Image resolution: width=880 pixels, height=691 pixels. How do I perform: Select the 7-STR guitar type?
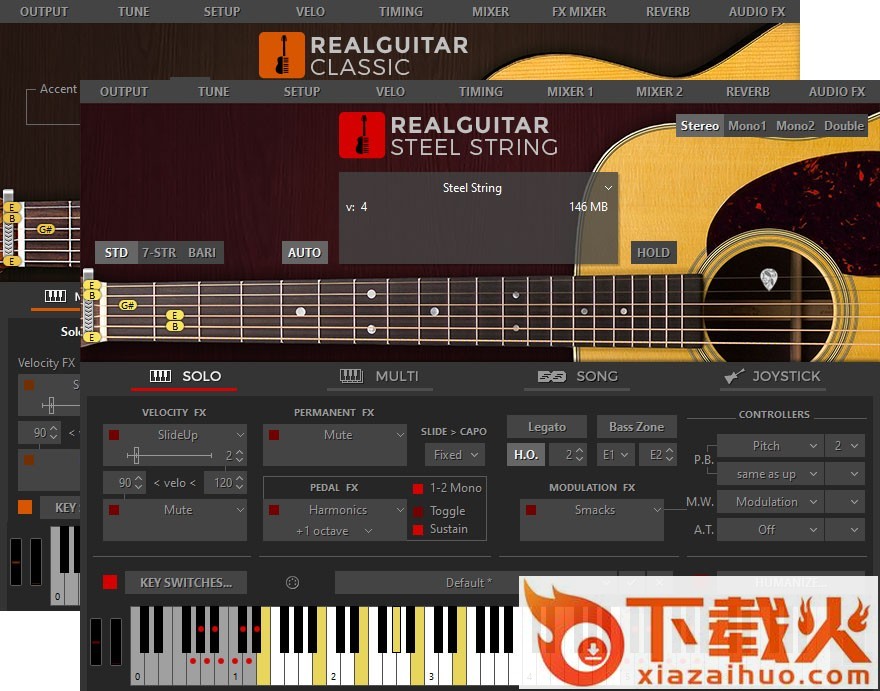[x=159, y=253]
